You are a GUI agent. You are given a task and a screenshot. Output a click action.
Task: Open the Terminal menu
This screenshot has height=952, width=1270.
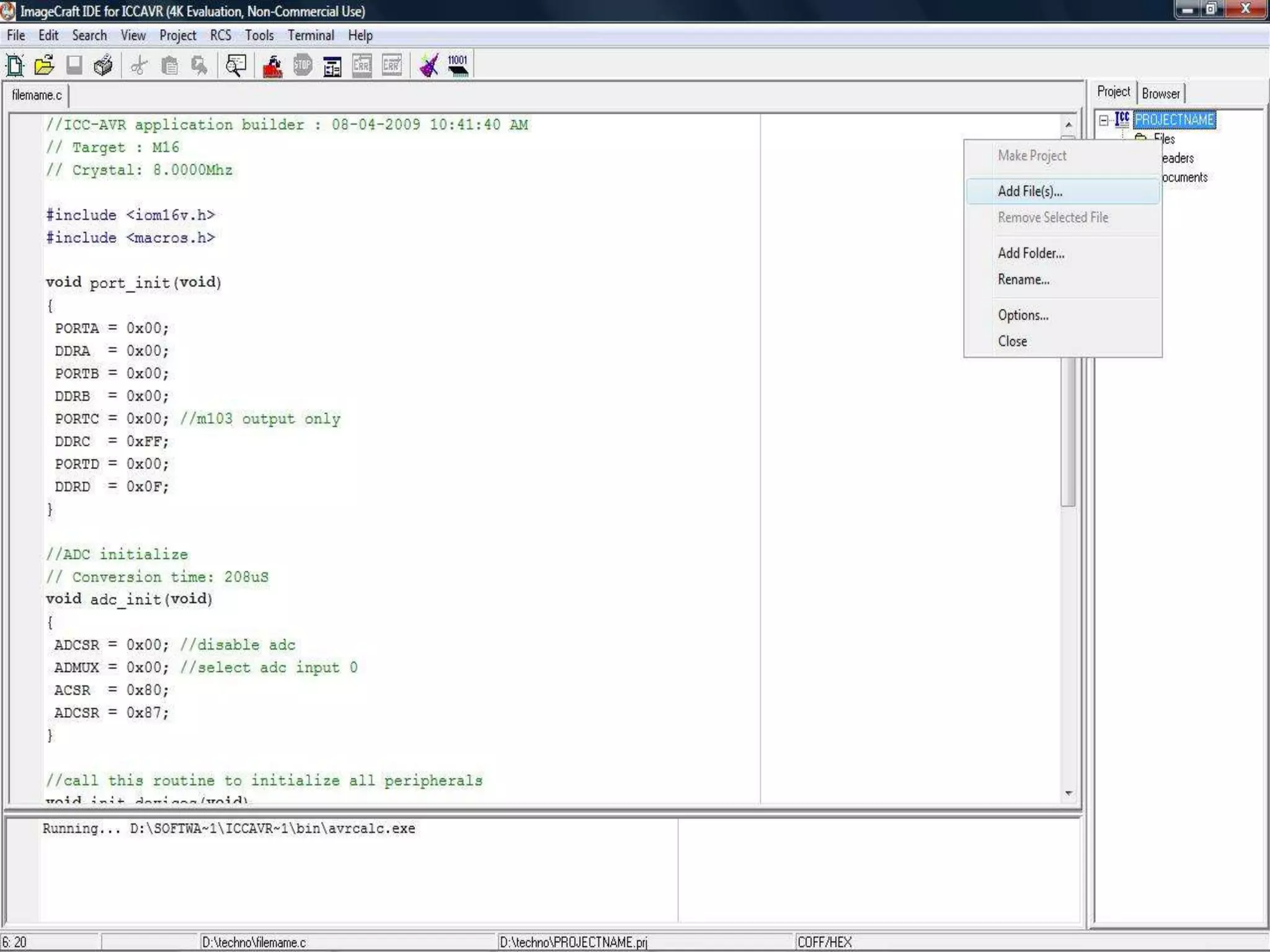point(311,35)
